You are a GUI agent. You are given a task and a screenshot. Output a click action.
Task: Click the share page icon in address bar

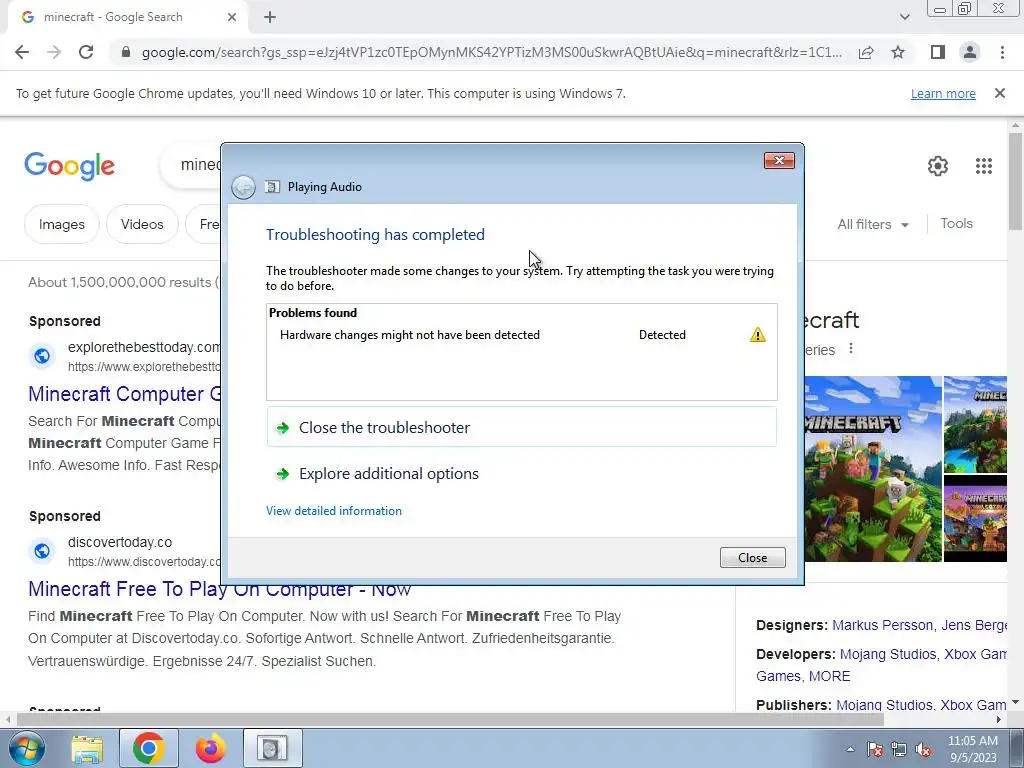tap(866, 52)
